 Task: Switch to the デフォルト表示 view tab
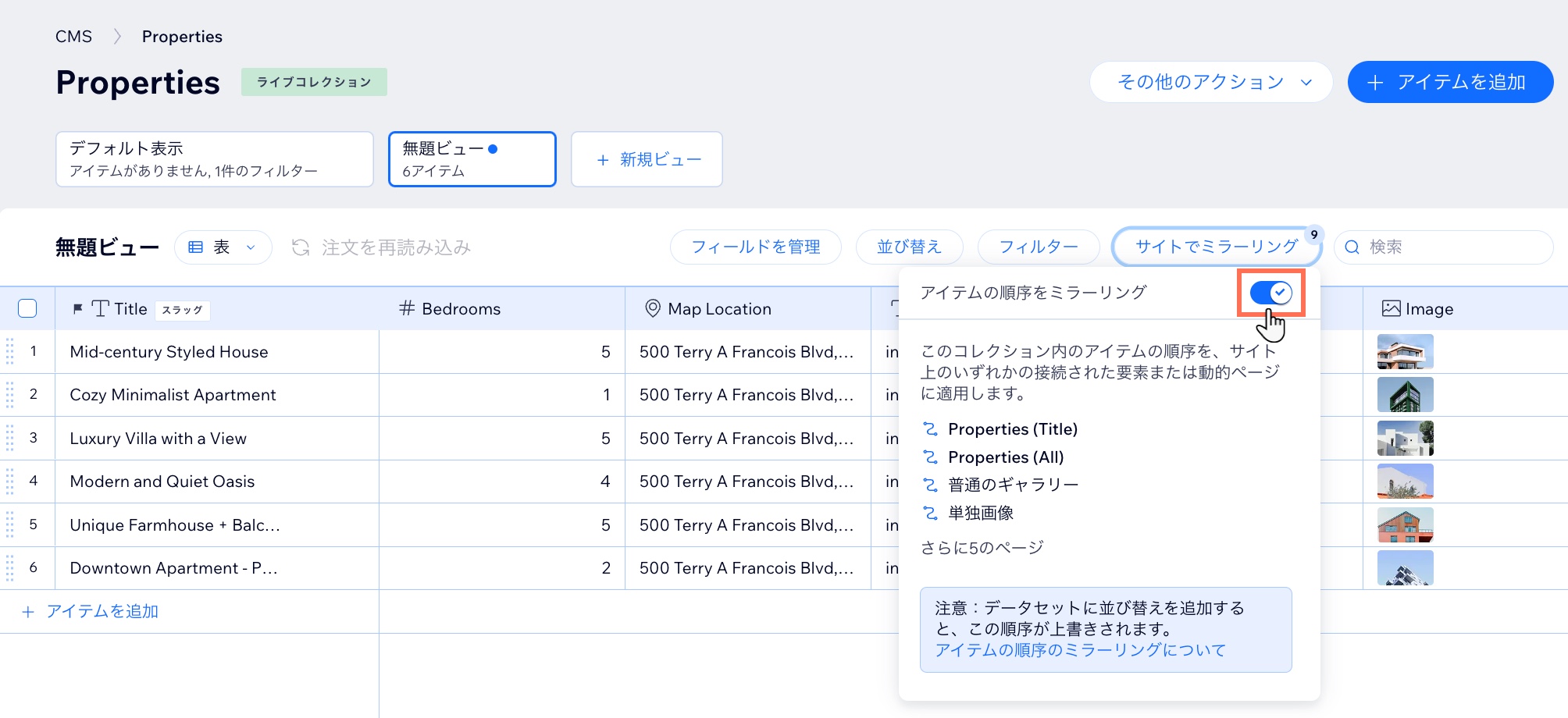click(x=214, y=159)
